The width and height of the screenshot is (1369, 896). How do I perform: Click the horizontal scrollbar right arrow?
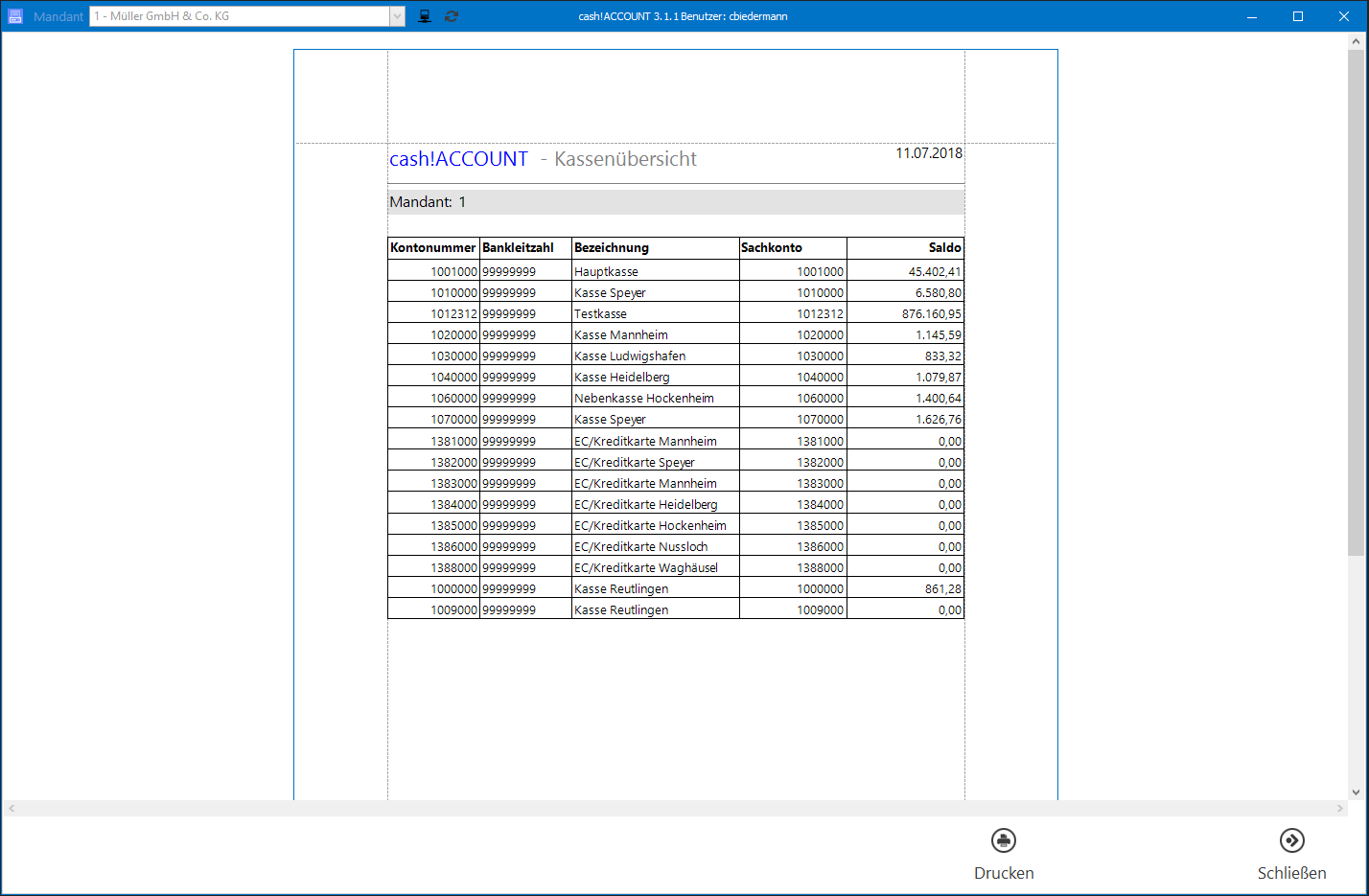1340,809
